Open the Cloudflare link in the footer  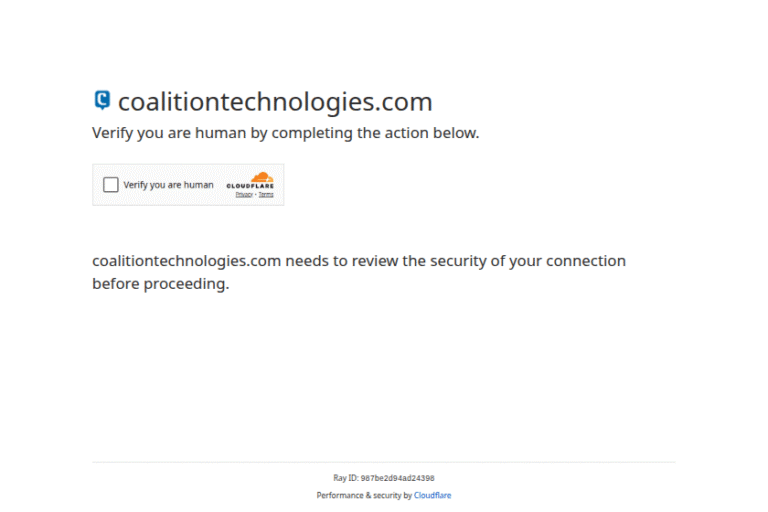432,495
